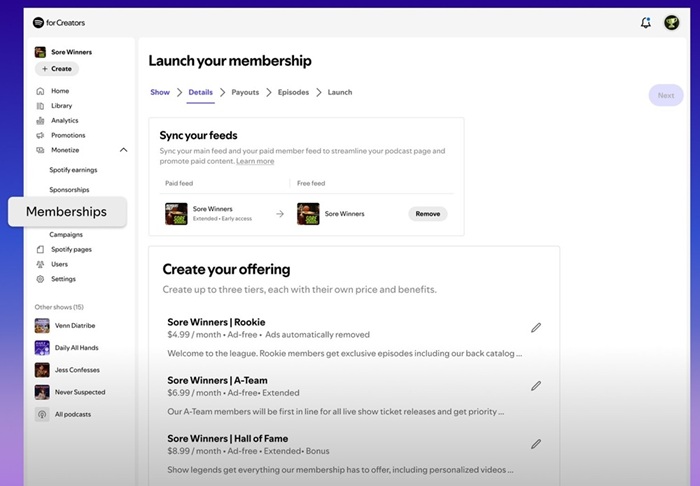Click the Settings gear icon
This screenshot has width=700, height=486.
coord(40,279)
